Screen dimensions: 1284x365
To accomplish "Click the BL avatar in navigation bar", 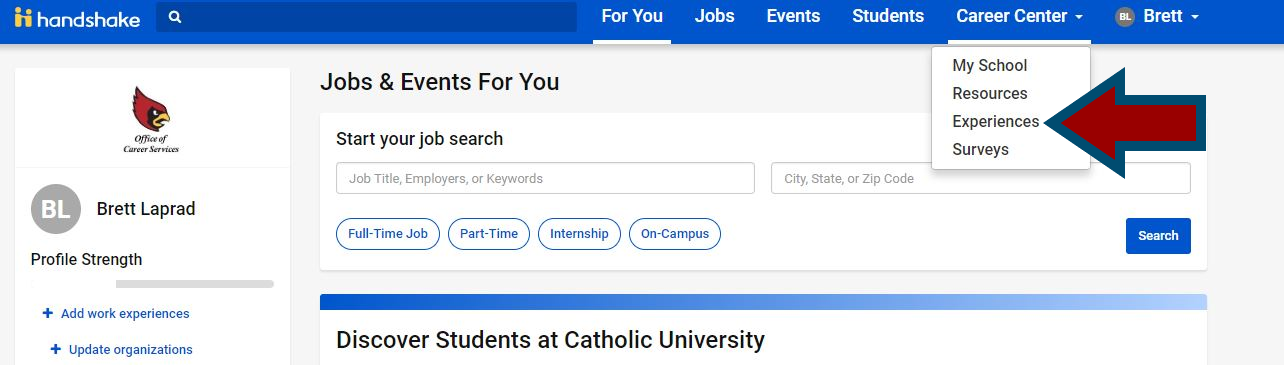I will (1125, 17).
